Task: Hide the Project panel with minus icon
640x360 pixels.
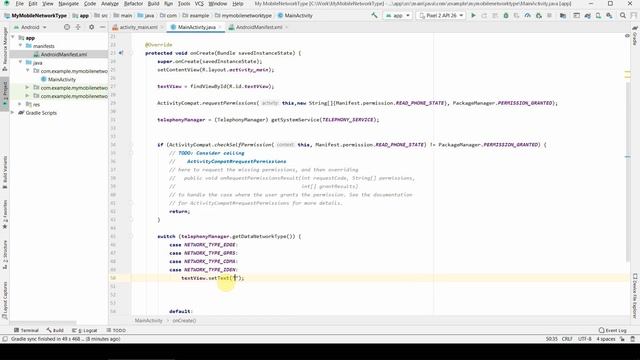Action: coord(102,27)
